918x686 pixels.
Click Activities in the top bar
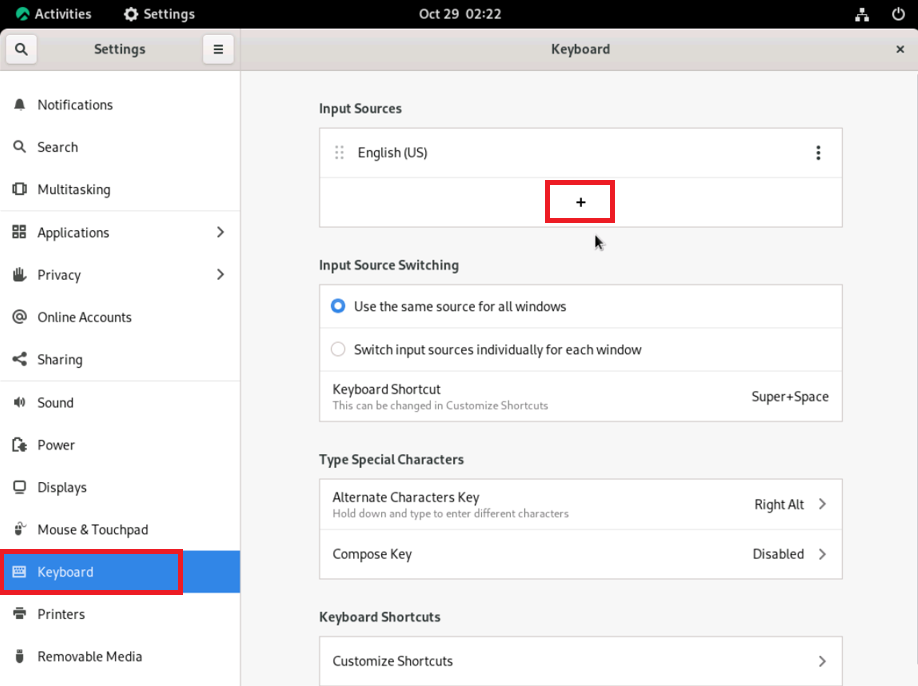(x=54, y=14)
